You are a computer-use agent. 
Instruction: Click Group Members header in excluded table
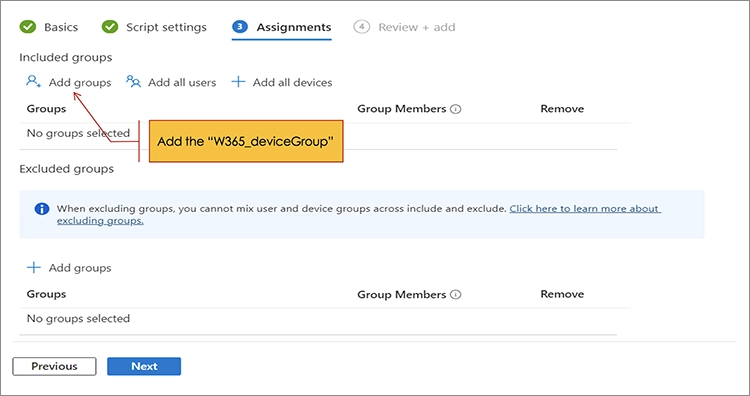pyautogui.click(x=402, y=295)
